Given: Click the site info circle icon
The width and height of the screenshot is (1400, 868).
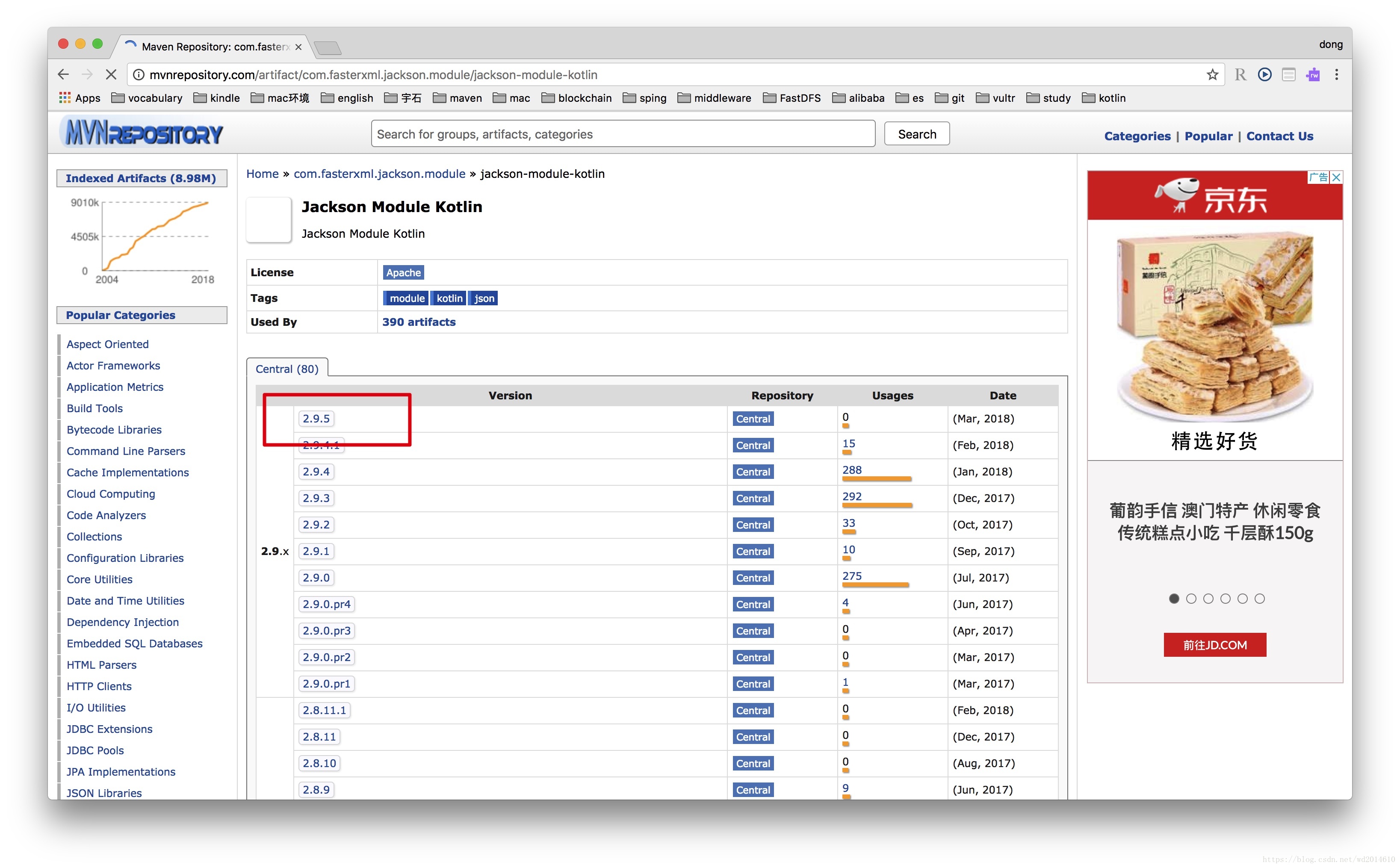Looking at the screenshot, I should click(139, 75).
